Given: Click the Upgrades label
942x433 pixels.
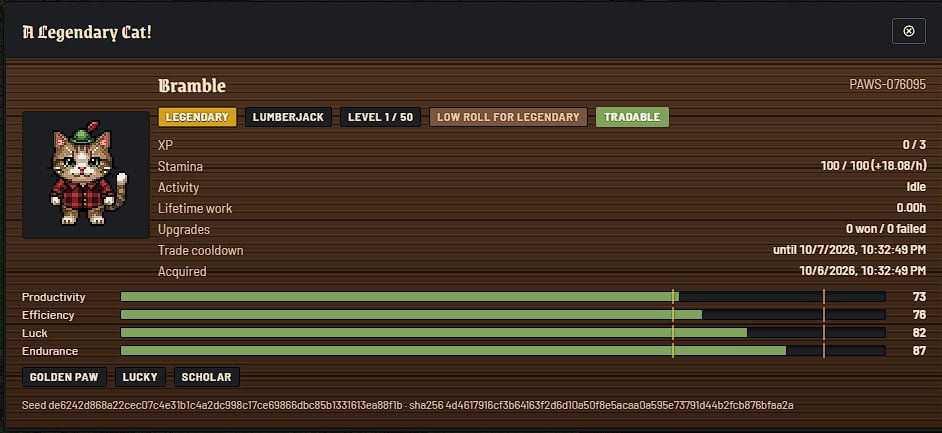Looking at the screenshot, I should pyautogui.click(x=184, y=229).
